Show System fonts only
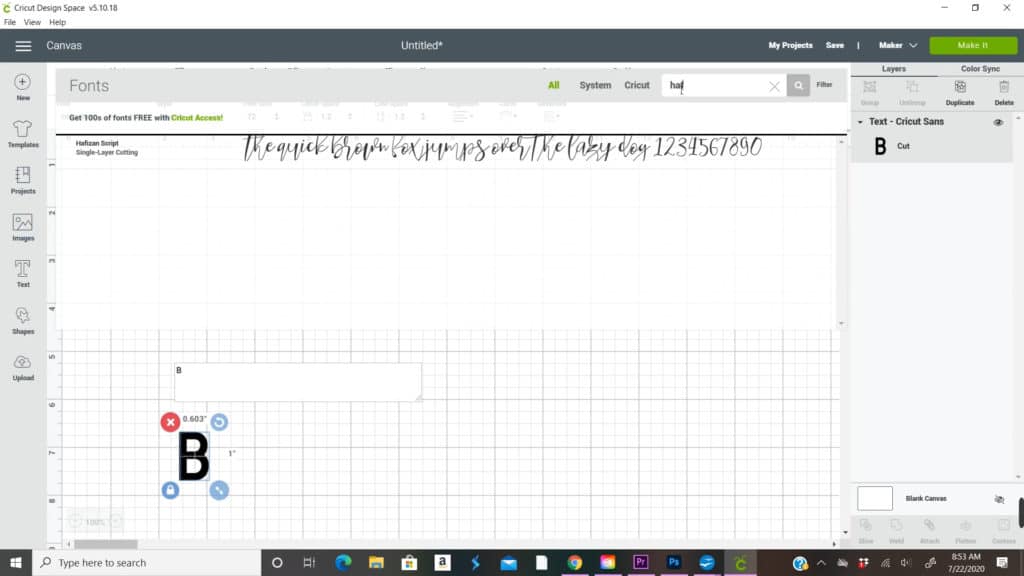This screenshot has width=1024, height=576. [x=595, y=86]
